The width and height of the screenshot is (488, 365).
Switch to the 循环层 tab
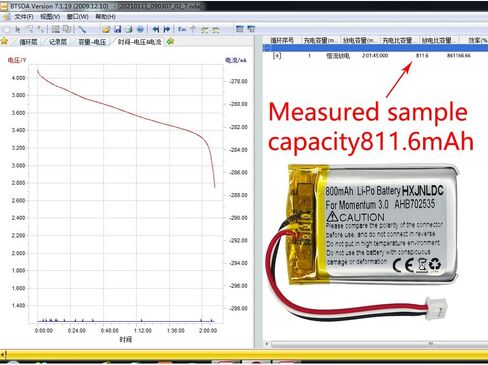point(28,42)
